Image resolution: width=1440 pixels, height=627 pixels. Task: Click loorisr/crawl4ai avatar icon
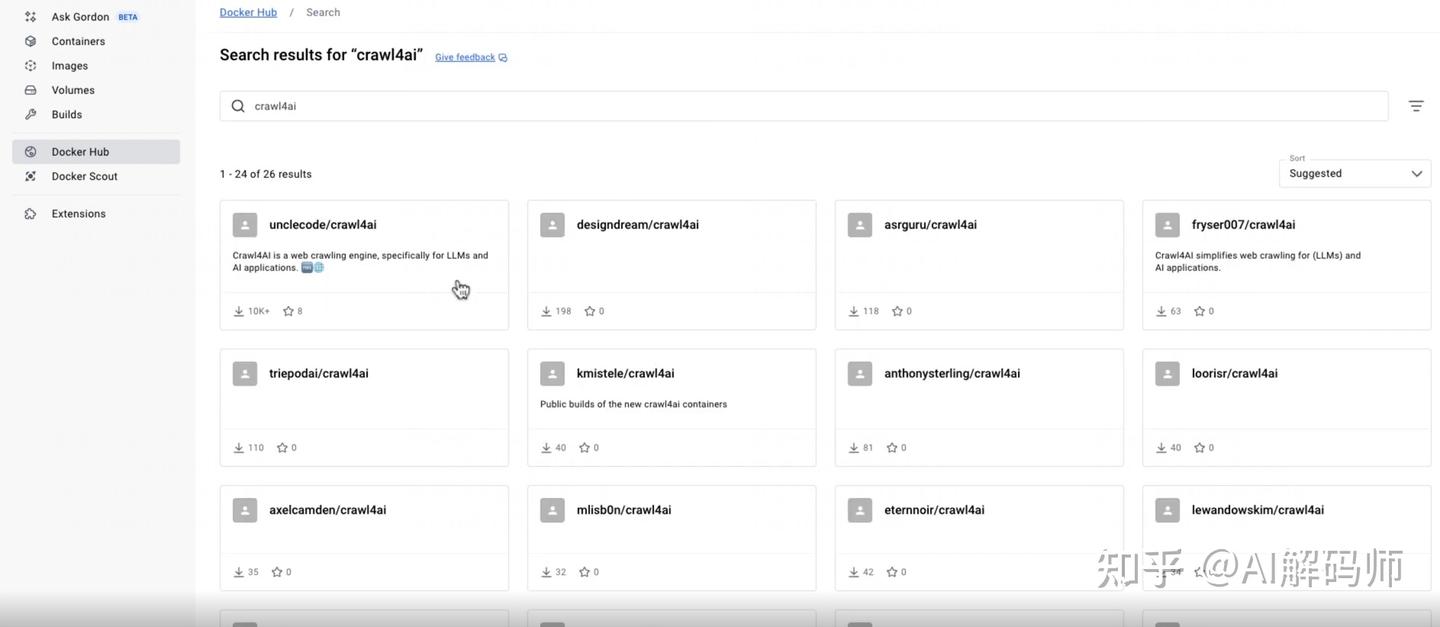tap(1167, 374)
